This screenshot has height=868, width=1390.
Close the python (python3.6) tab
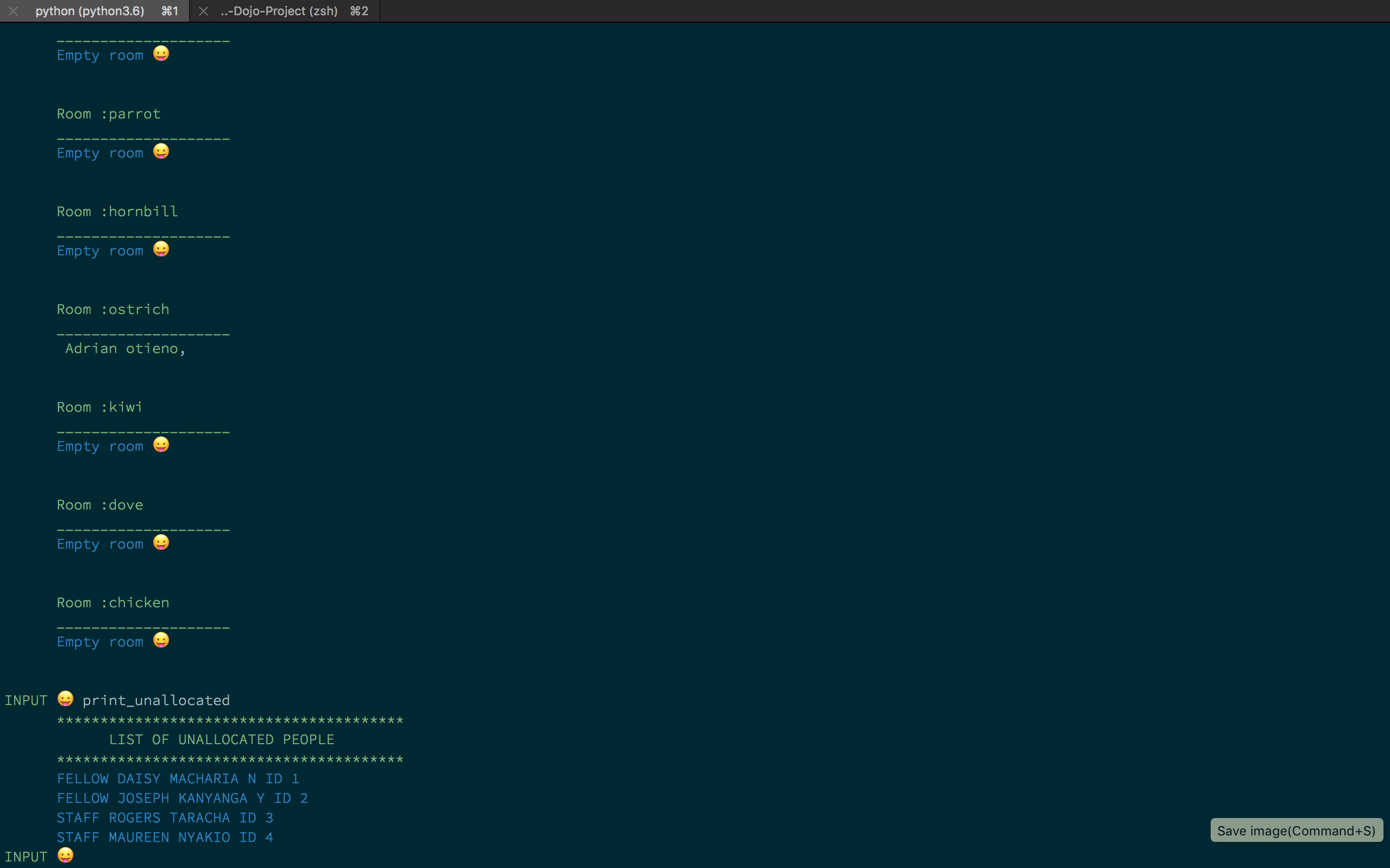coord(13,11)
